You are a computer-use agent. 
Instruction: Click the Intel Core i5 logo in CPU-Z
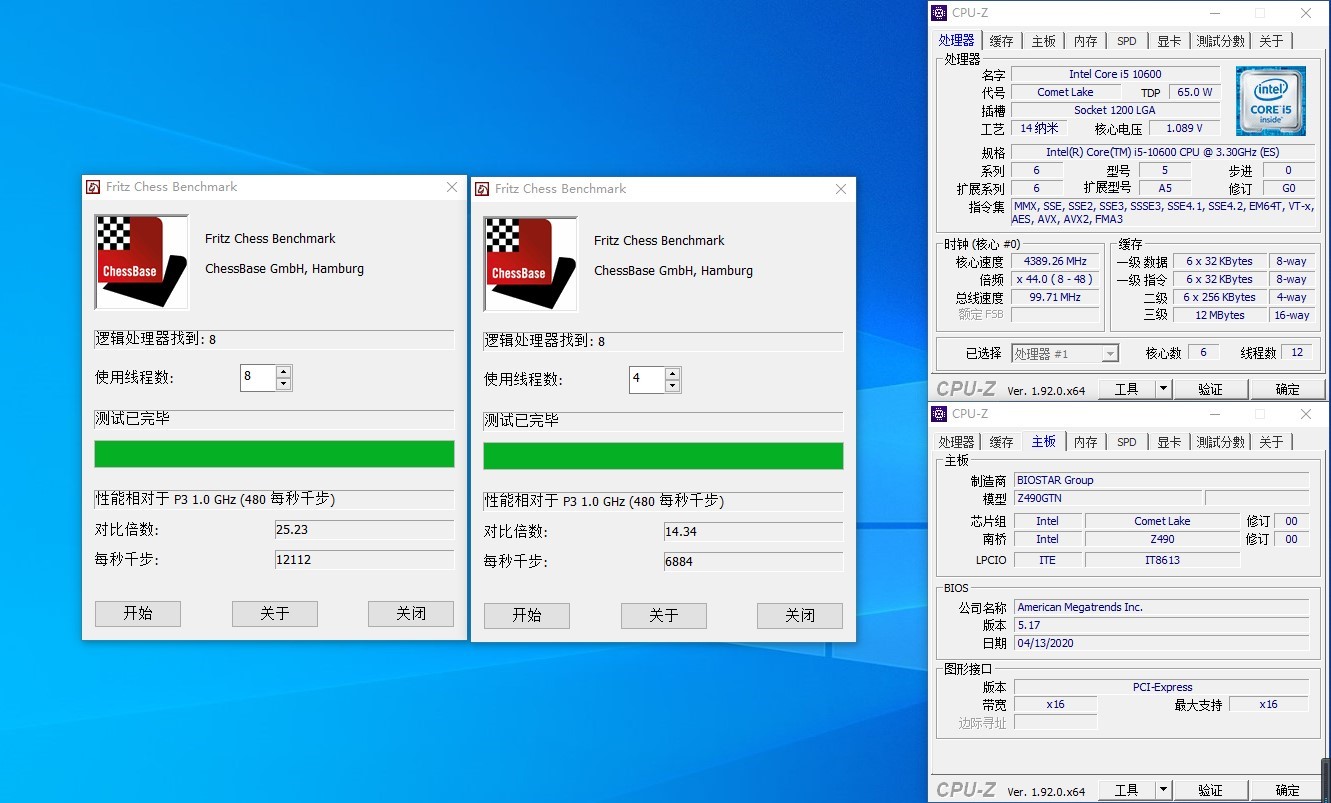1270,101
